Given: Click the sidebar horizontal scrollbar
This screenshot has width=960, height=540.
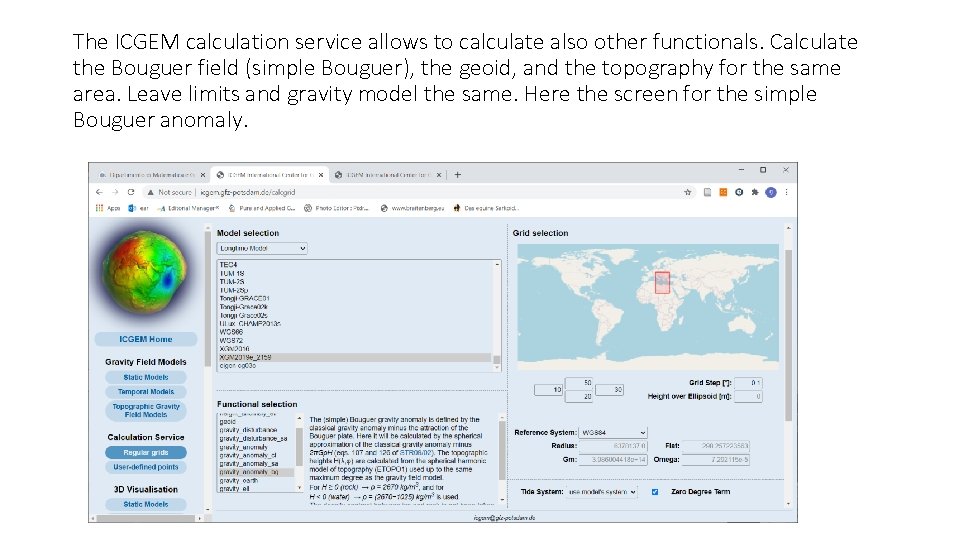Looking at the screenshot, I should [x=146, y=519].
